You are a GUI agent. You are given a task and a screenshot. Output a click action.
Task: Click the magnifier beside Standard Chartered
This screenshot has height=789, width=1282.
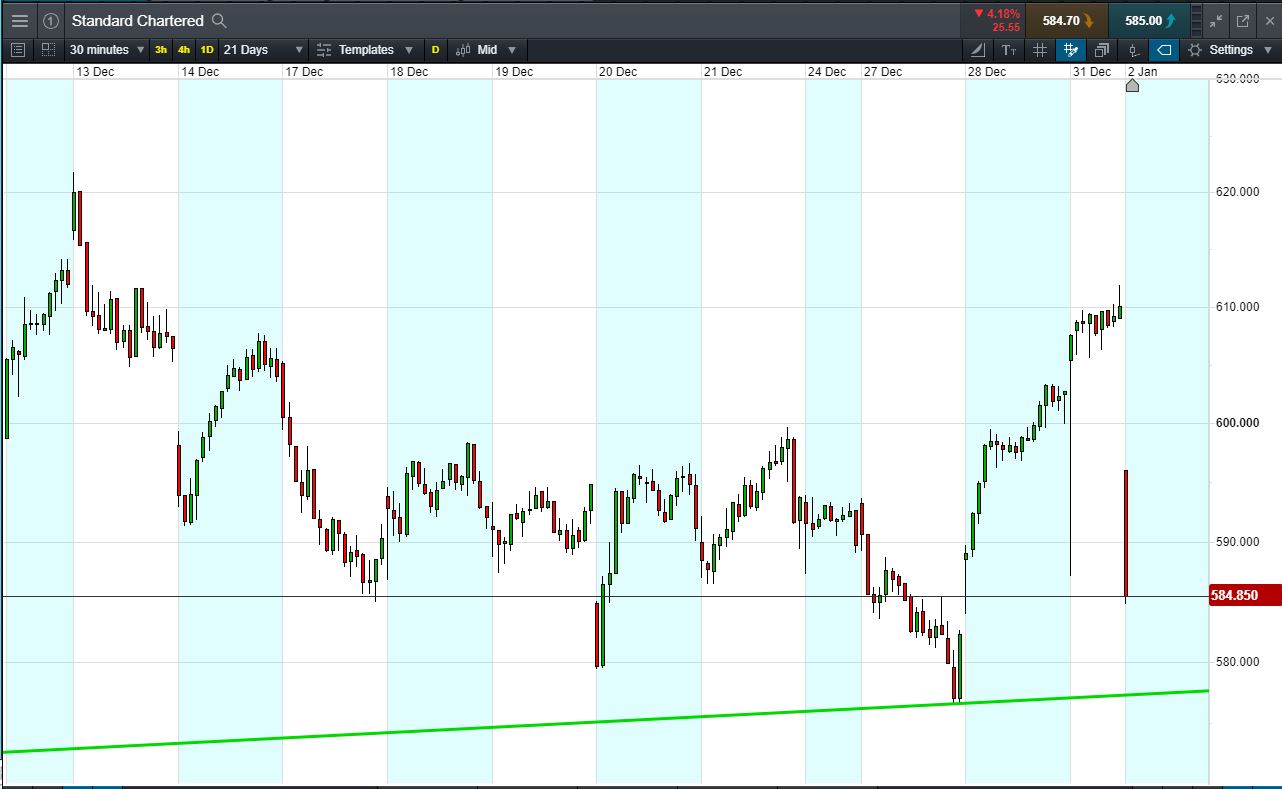click(220, 20)
